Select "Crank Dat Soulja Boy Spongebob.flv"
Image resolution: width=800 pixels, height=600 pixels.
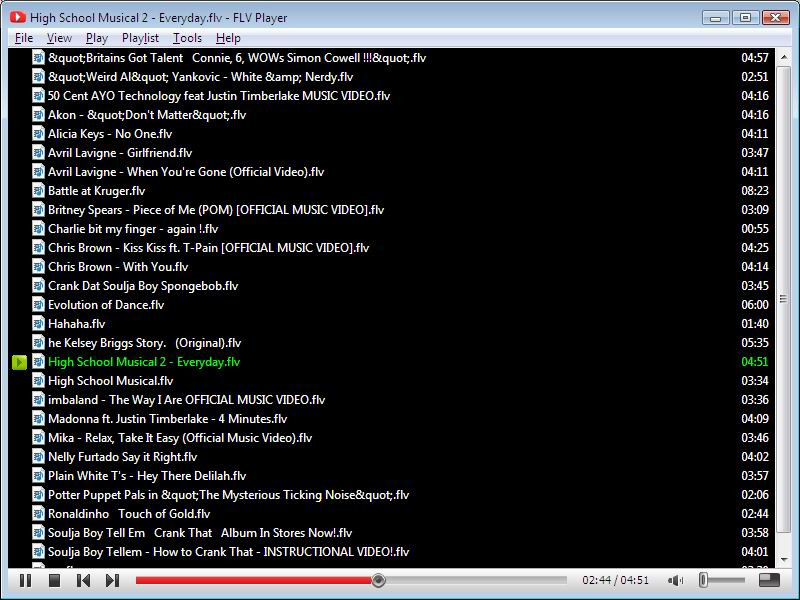click(391, 286)
